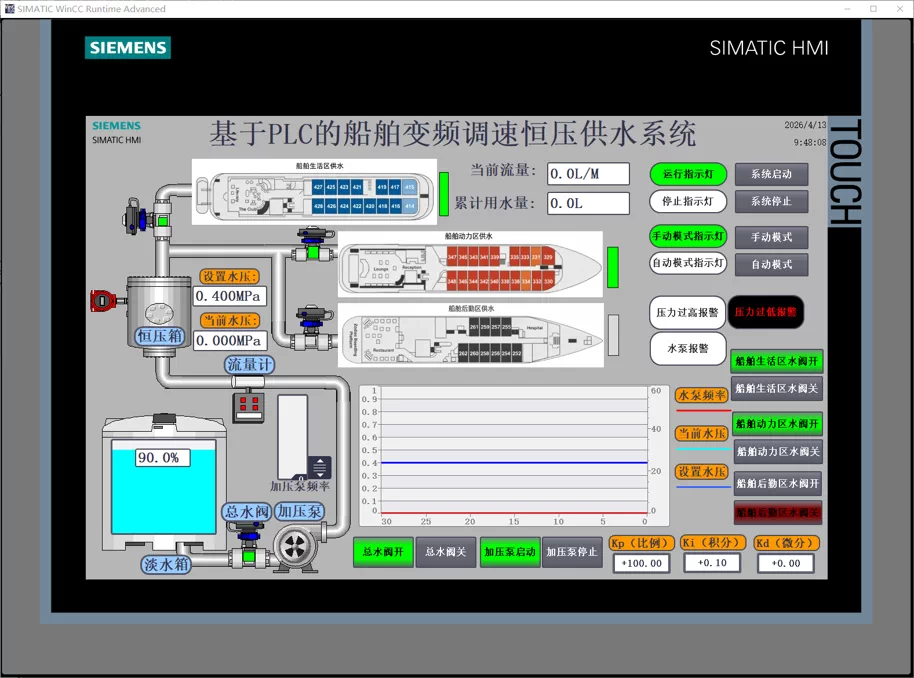
Task: Edit the Ki value +0.10
Action: [712, 563]
